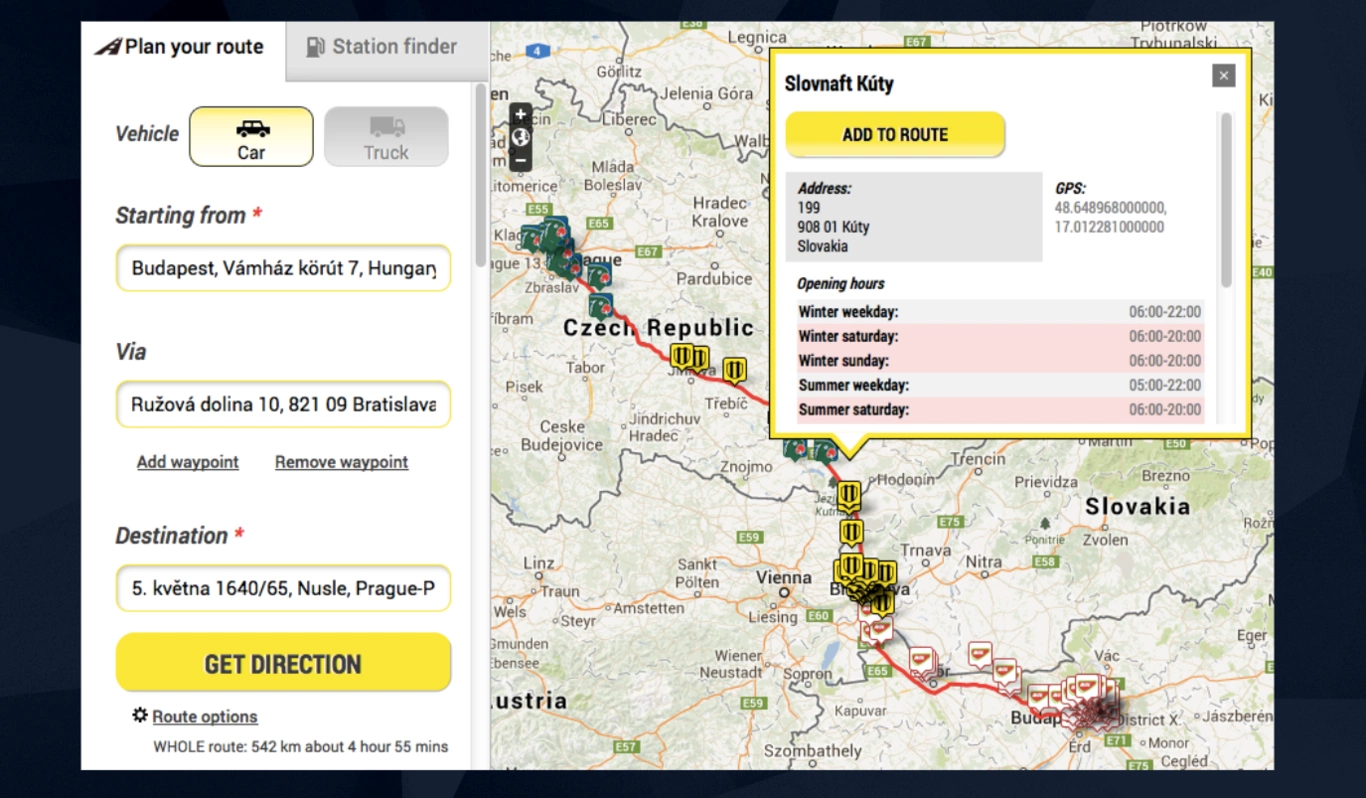Click the Slovnaft Kúty popup title
Viewport: 1366px width, 798px height.
[x=839, y=84]
